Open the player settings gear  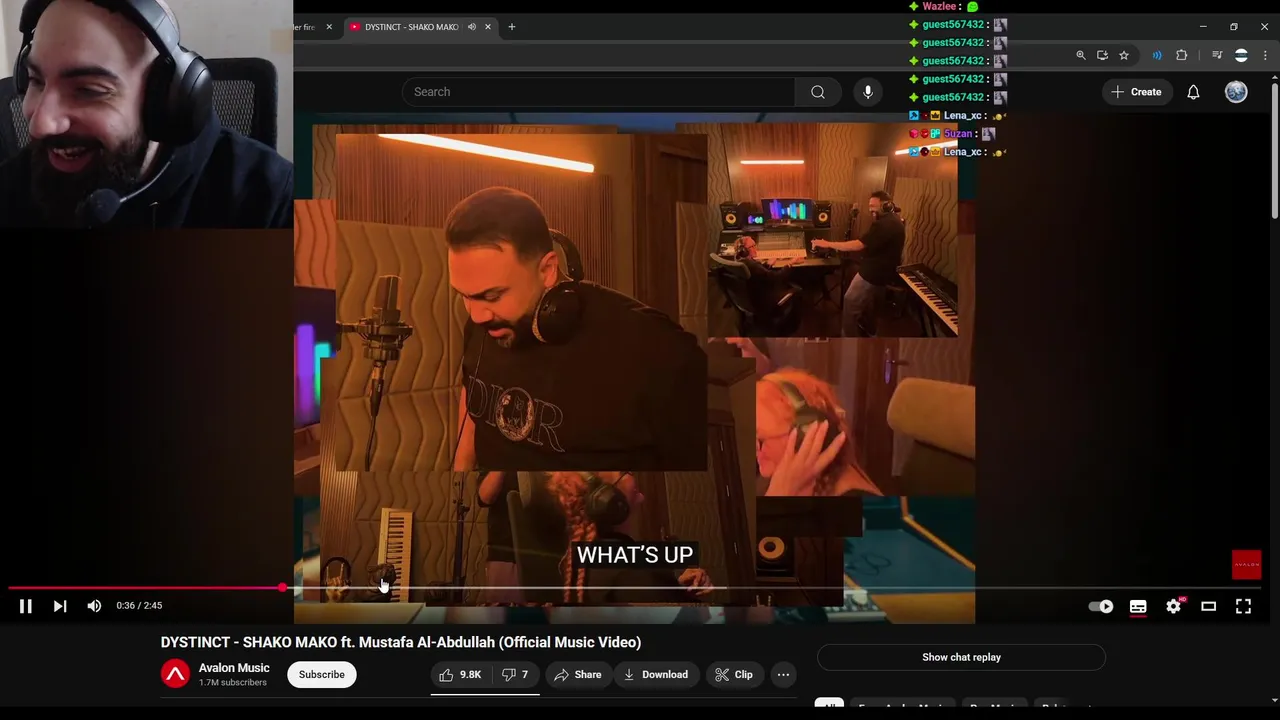[x=1174, y=606]
